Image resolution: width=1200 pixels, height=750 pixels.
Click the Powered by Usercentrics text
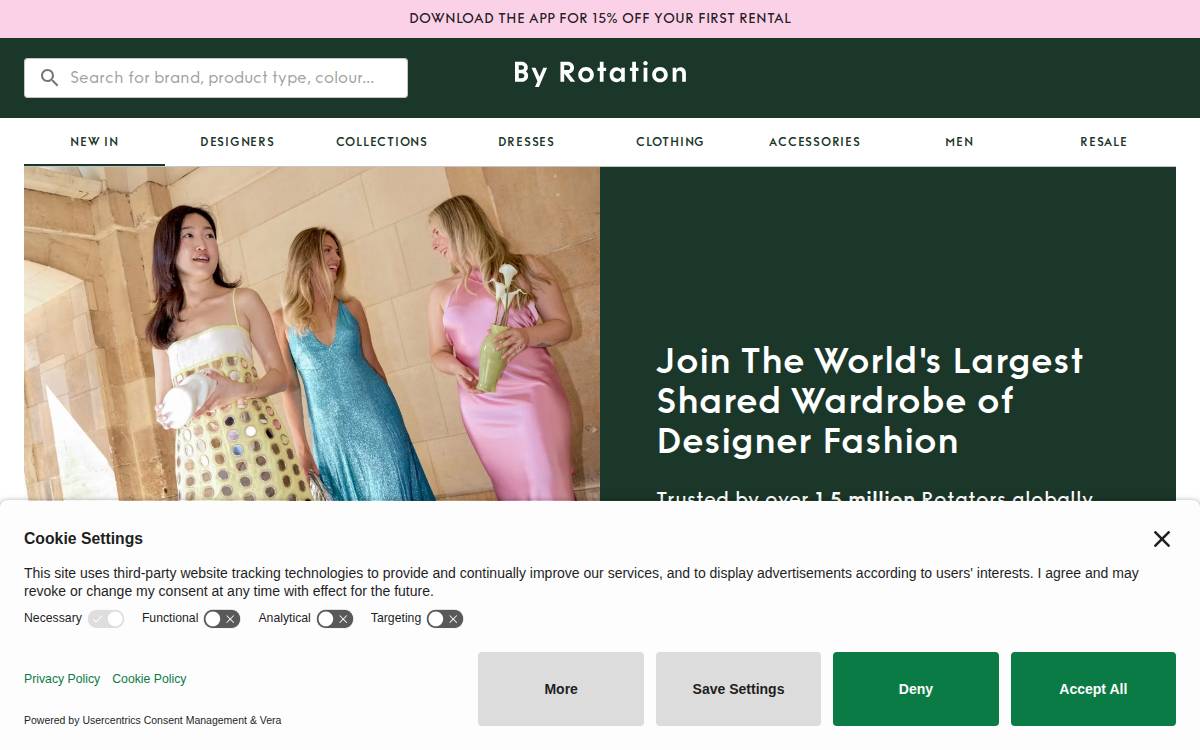click(153, 720)
